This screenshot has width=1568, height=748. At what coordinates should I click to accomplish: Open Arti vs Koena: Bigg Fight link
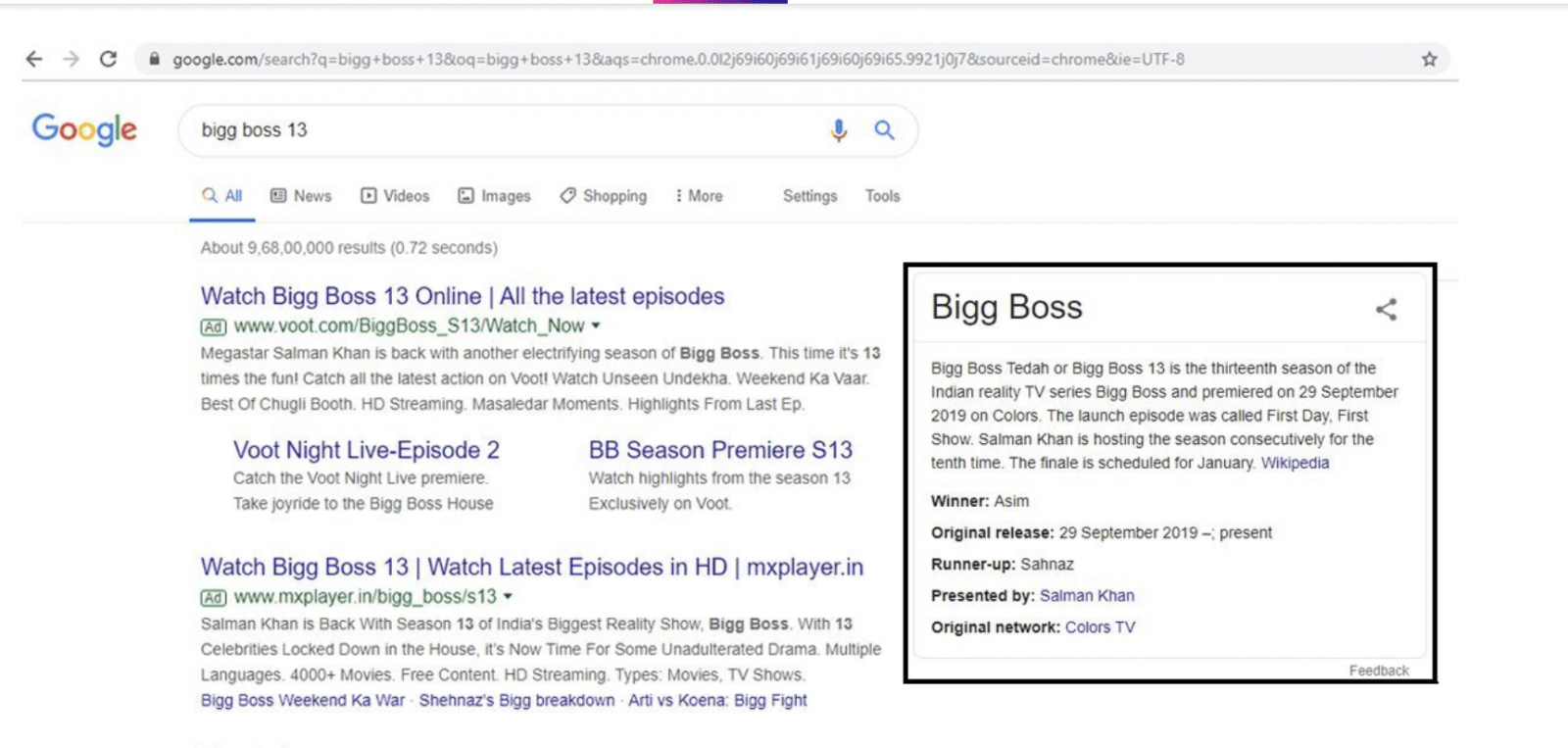tap(717, 700)
